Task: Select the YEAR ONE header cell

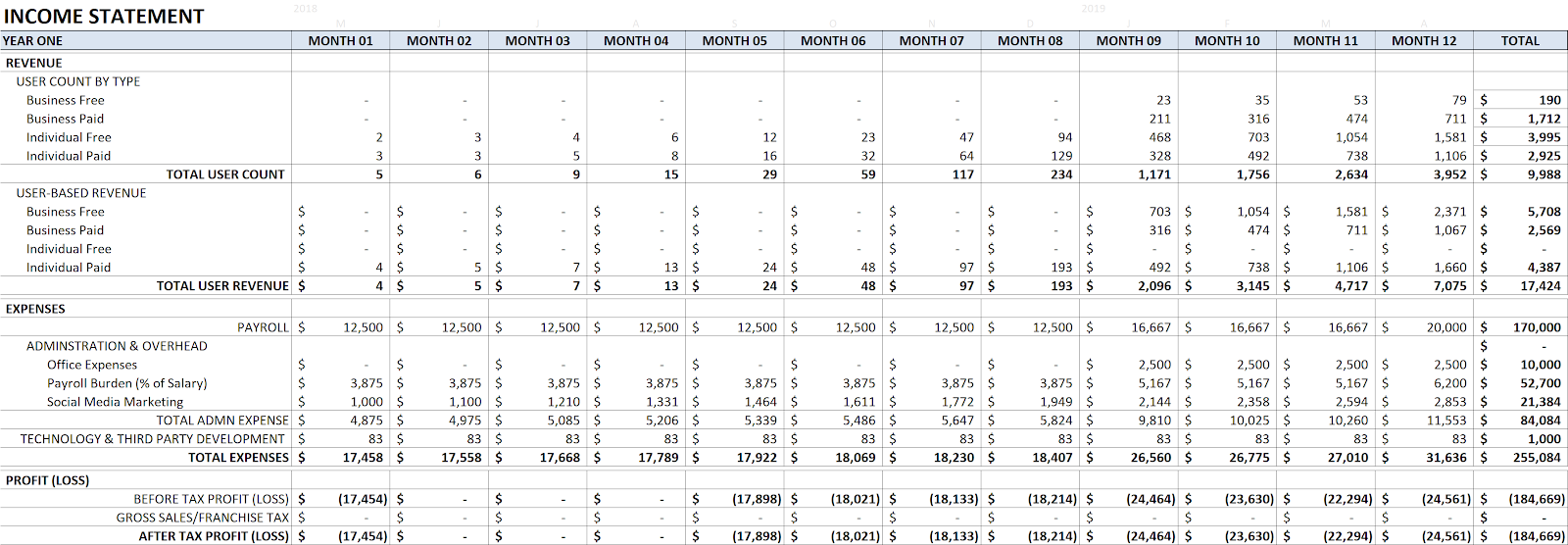Action: pyautogui.click(x=32, y=41)
